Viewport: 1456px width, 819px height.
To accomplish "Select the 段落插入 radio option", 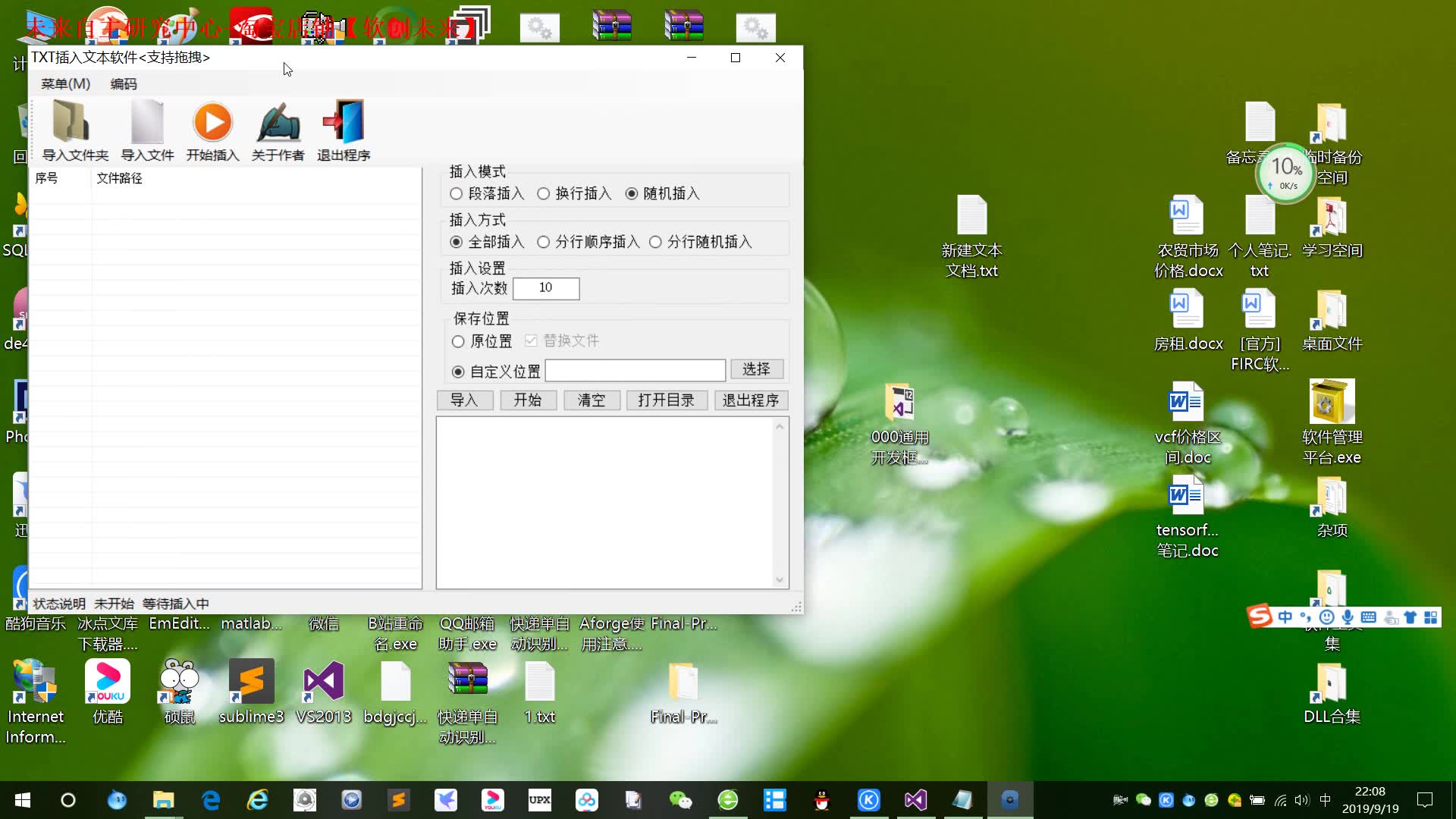I will coord(457,194).
